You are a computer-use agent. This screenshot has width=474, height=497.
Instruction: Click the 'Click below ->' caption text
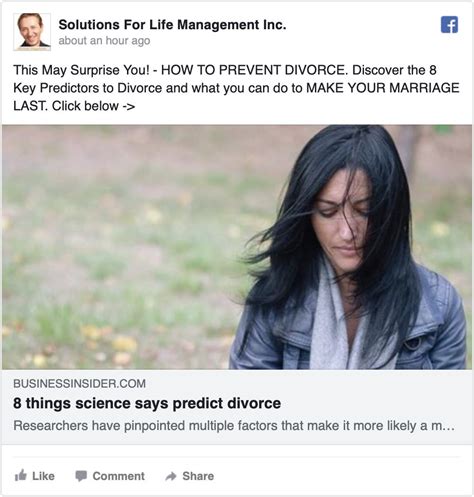(93, 106)
